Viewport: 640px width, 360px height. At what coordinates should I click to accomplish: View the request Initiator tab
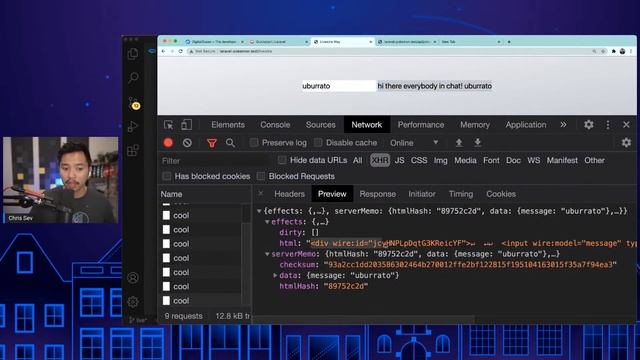tap(422, 194)
